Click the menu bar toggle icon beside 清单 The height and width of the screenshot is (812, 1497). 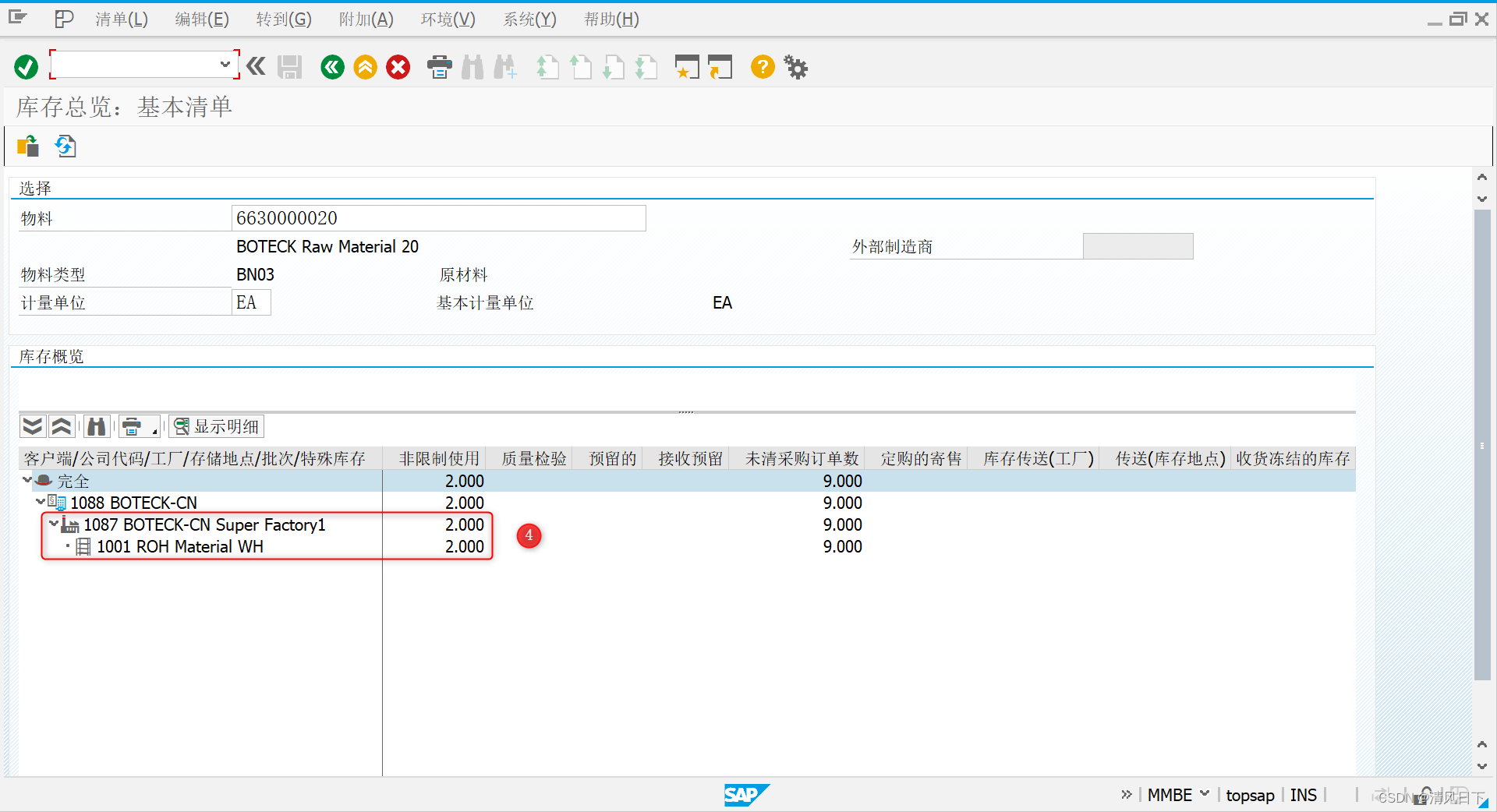click(x=64, y=19)
